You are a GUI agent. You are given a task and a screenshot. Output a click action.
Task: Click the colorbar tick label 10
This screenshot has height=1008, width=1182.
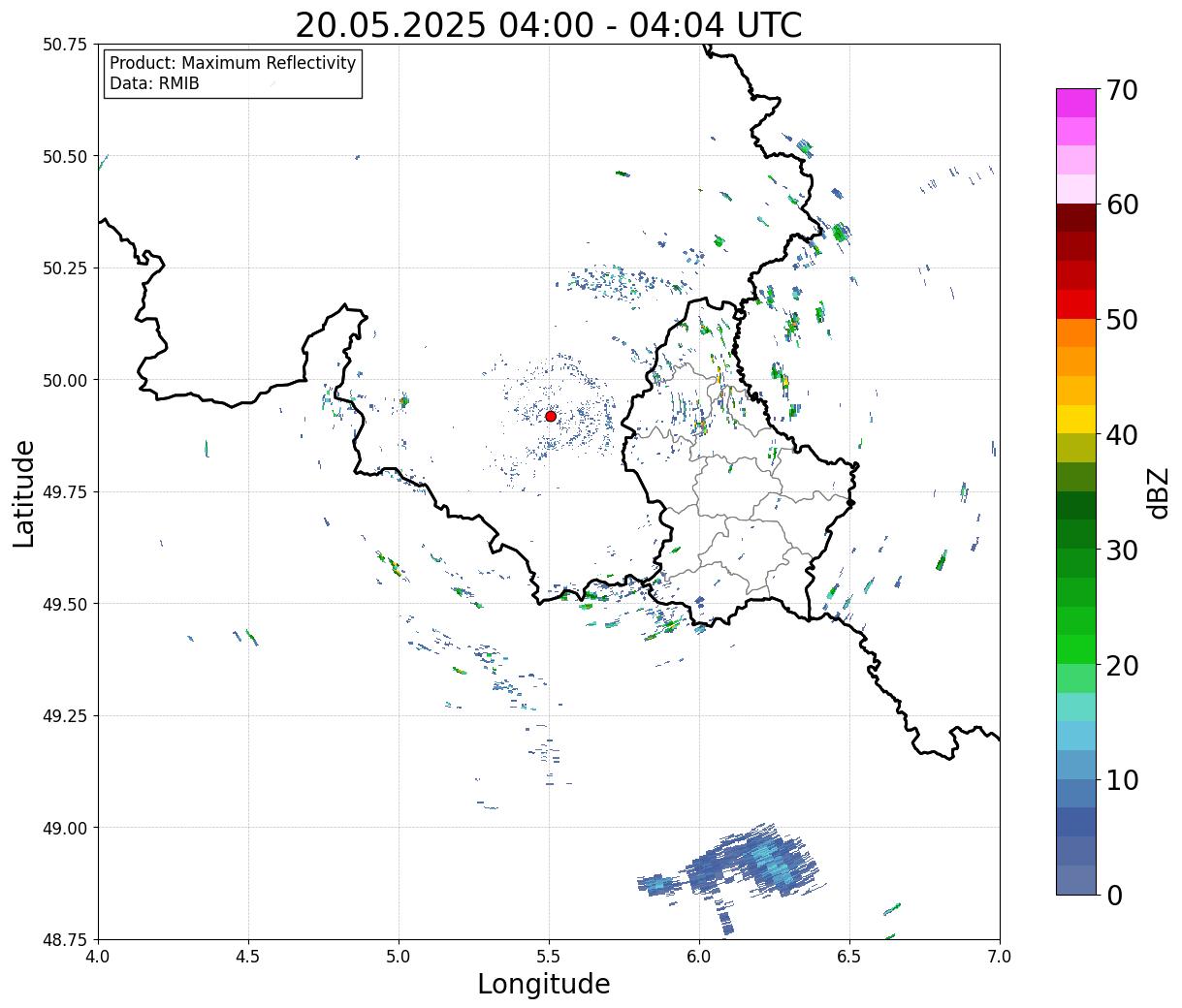coord(1122,780)
